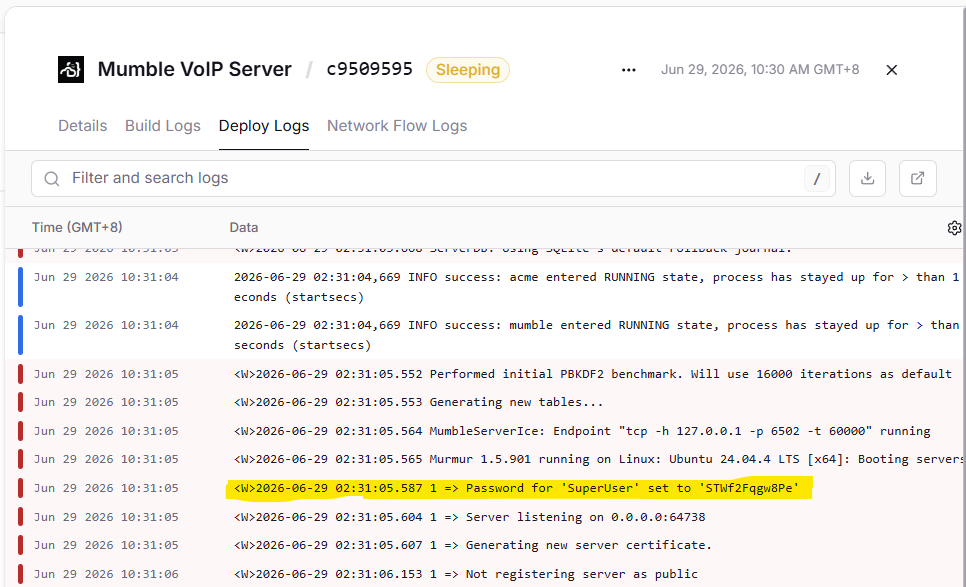
Task: Click the Mumble VoIP Server logo icon
Action: pyautogui.click(x=71, y=70)
